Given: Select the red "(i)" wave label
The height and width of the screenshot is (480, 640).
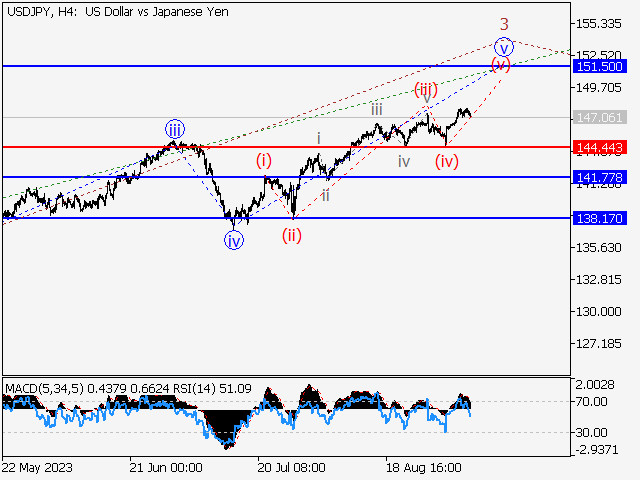Looking at the screenshot, I should [x=264, y=160].
